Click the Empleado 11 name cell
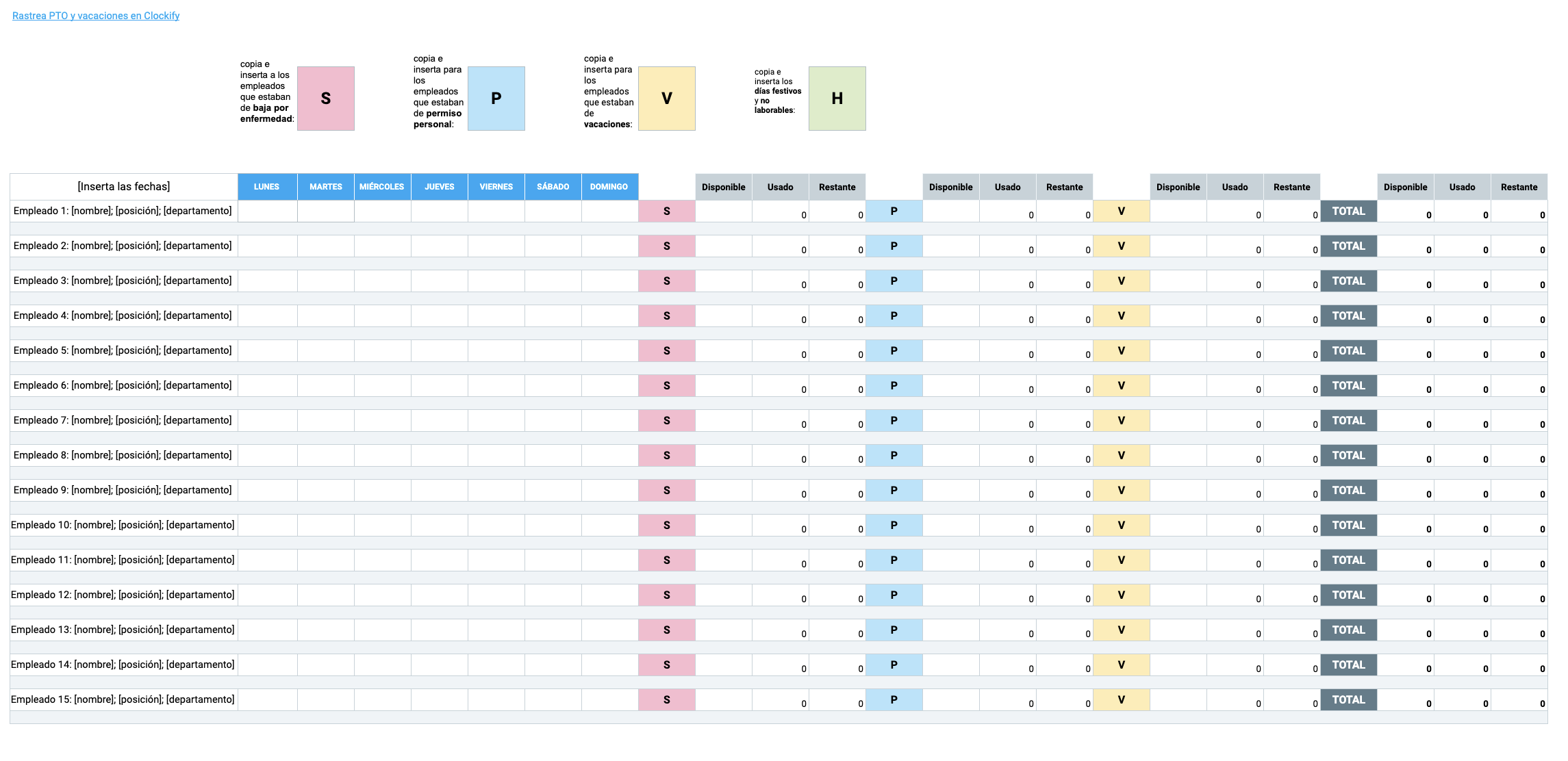The height and width of the screenshot is (761, 1568). (124, 560)
